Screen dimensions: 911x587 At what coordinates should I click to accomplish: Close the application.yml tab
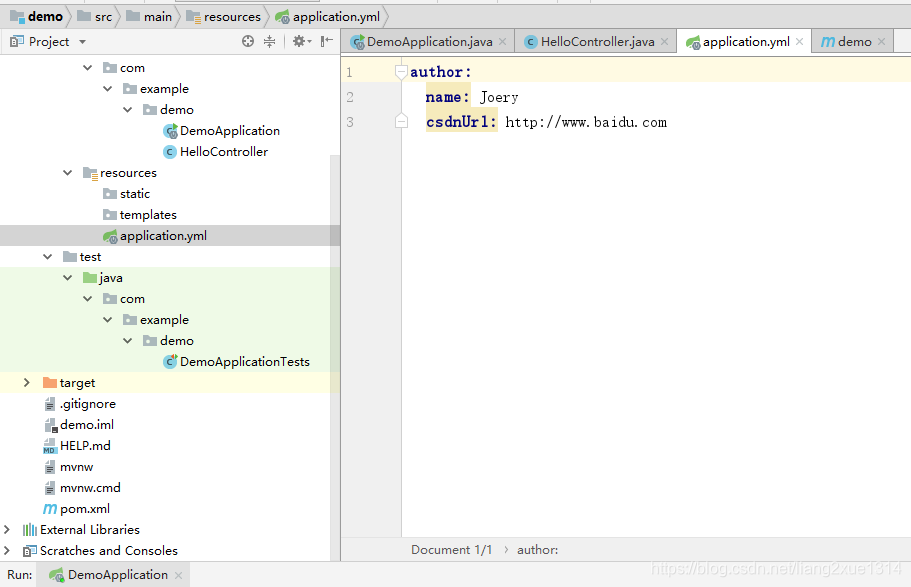pos(799,42)
